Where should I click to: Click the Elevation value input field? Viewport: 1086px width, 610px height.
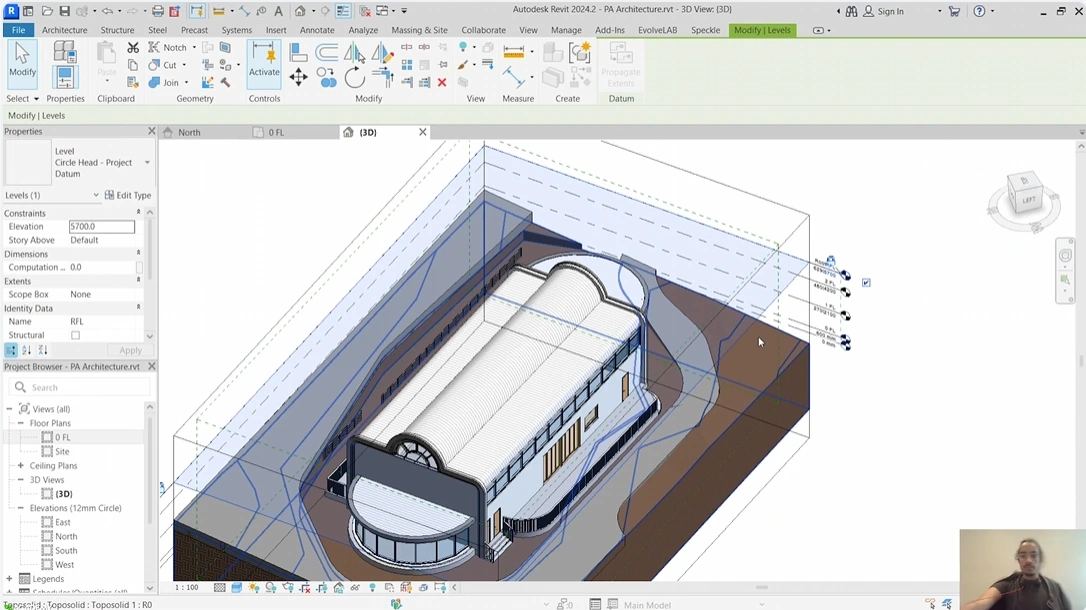[x=101, y=227]
